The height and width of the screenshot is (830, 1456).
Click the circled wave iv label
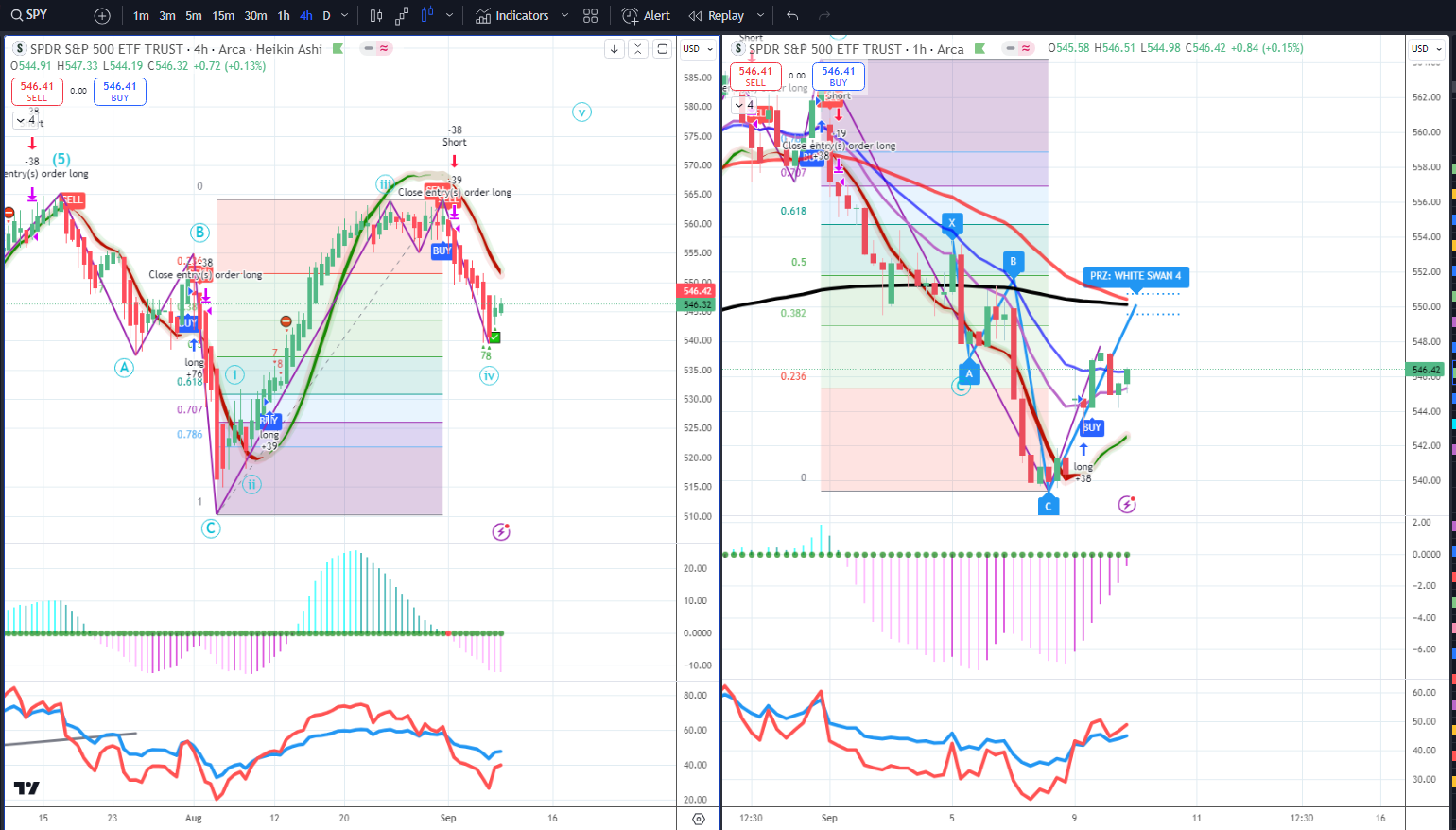[x=489, y=376]
